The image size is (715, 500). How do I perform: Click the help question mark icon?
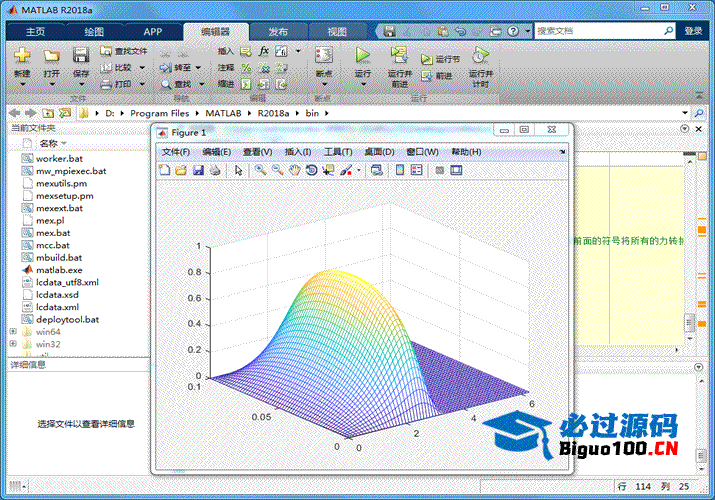click(x=513, y=31)
